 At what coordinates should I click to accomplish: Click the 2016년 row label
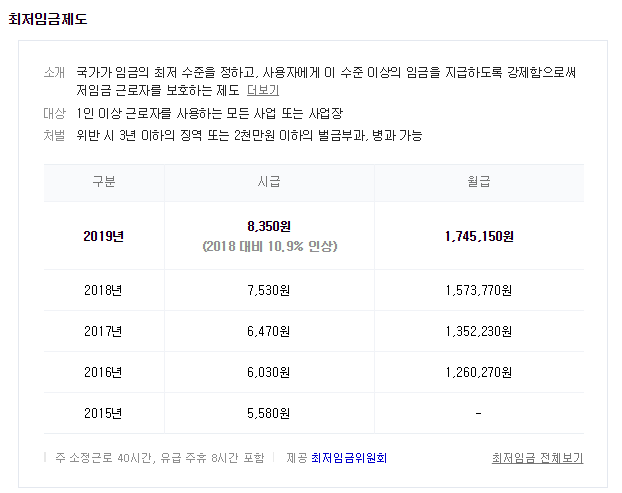click(x=103, y=372)
